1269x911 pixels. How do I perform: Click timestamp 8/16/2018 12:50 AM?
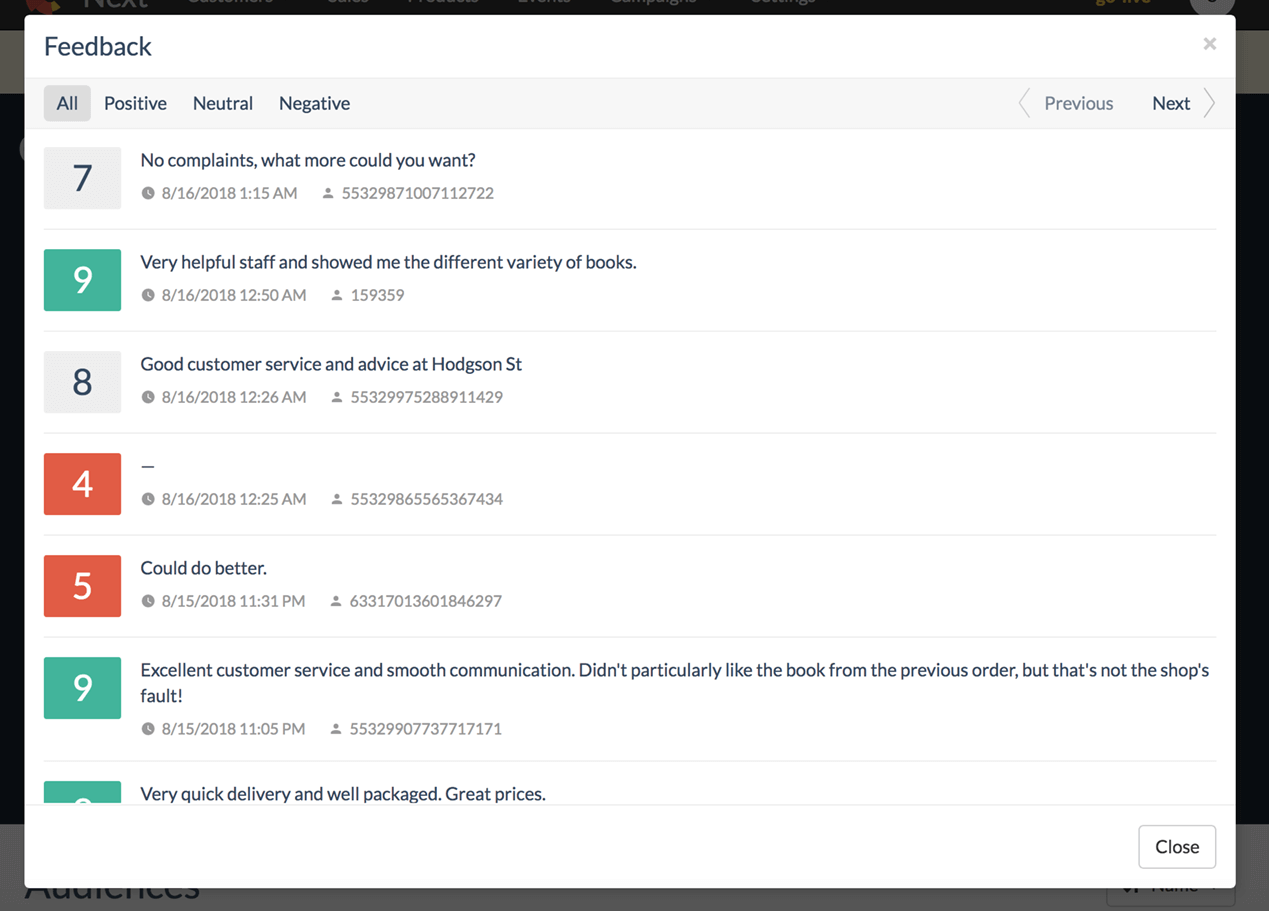click(234, 295)
